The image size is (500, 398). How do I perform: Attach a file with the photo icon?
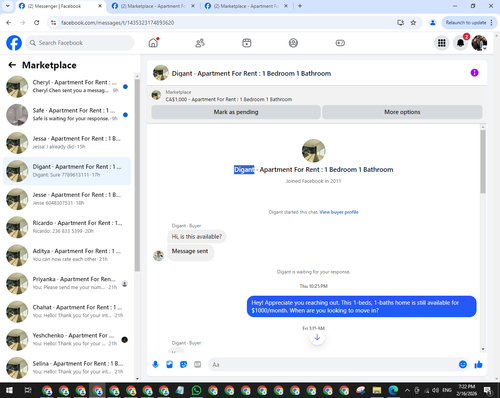tap(169, 364)
